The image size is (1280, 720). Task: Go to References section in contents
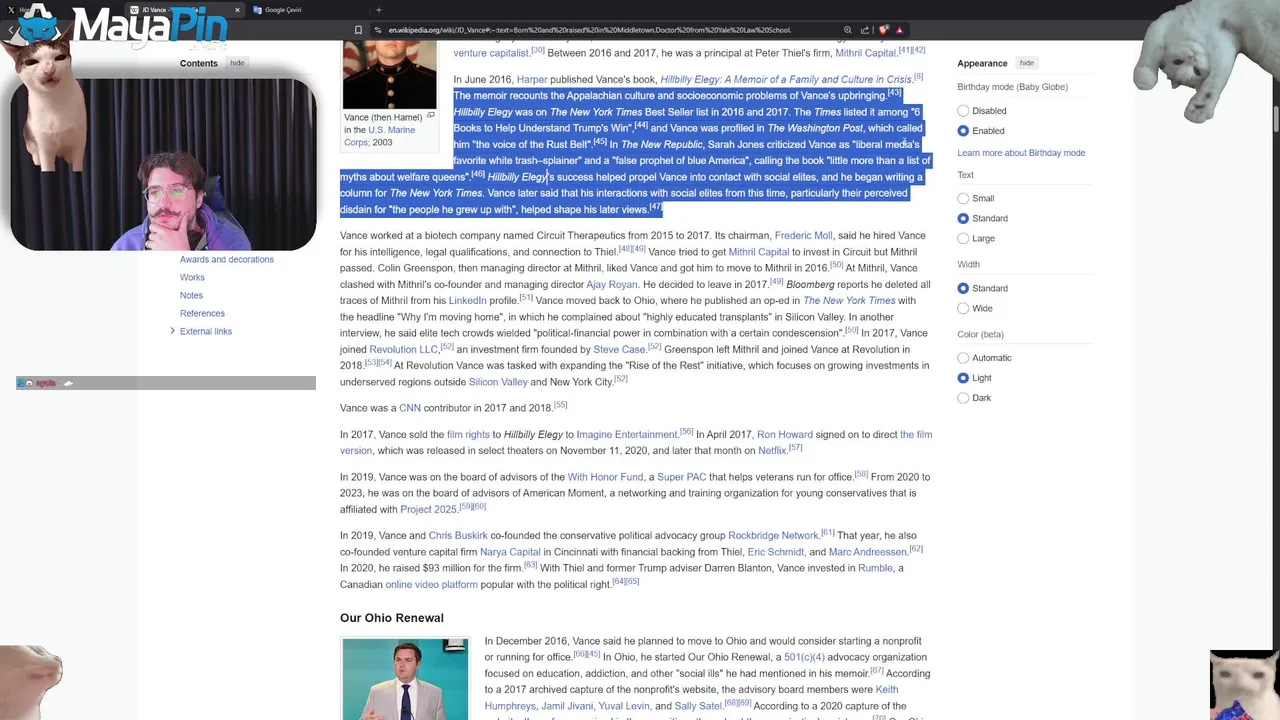click(x=202, y=313)
